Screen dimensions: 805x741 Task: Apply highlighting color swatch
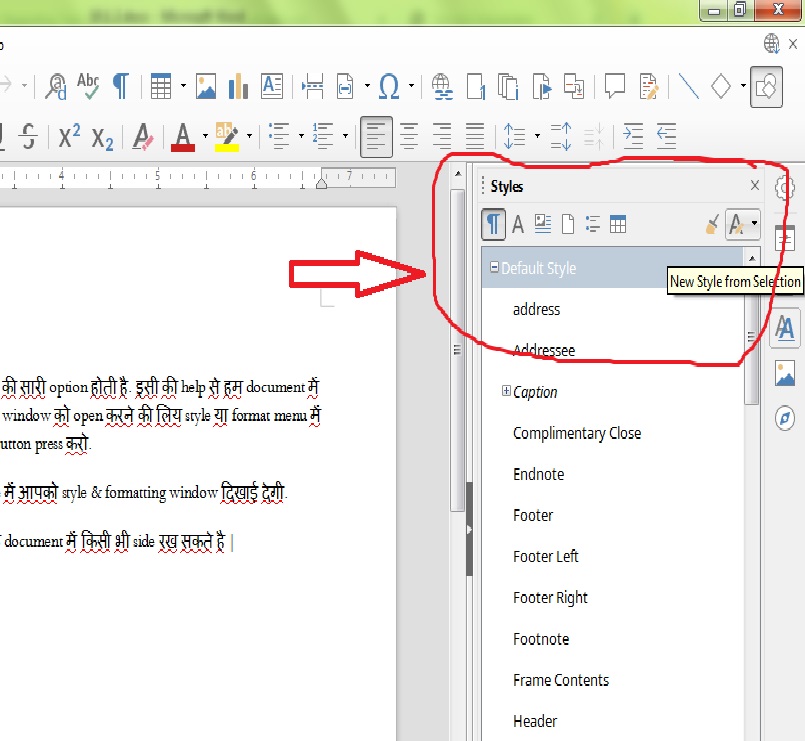tap(224, 137)
